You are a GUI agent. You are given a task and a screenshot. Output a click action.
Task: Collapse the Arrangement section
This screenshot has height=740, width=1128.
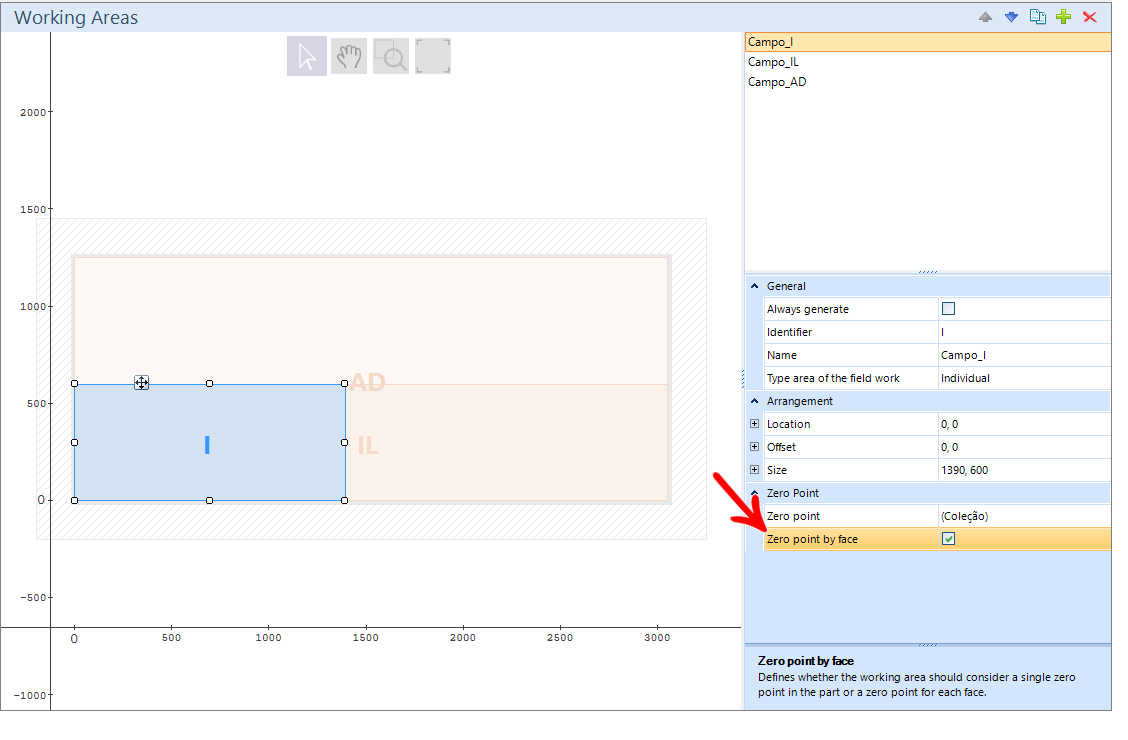click(755, 401)
